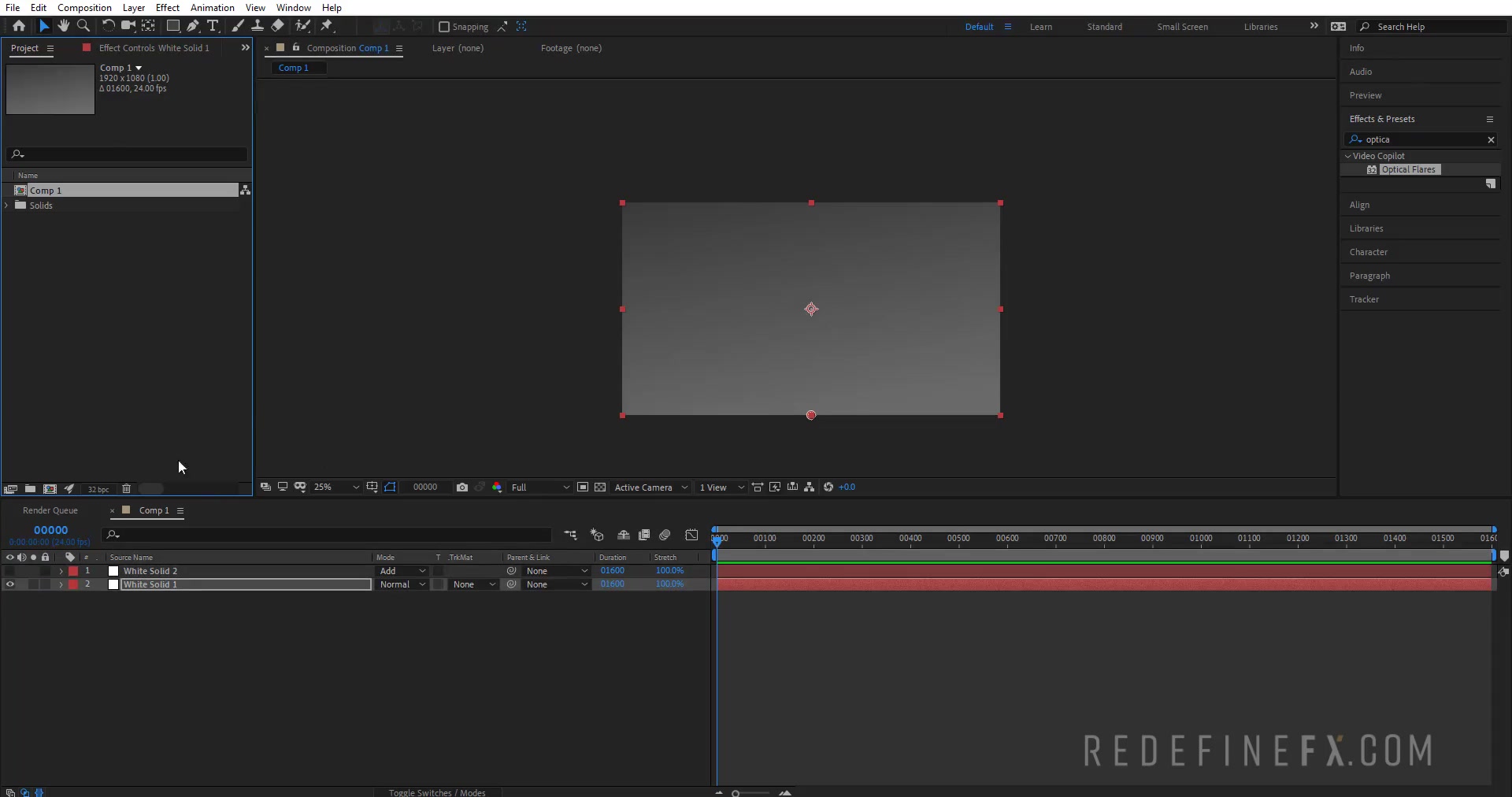1512x797 pixels.
Task: Open the File menu
Action: pyautogui.click(x=13, y=7)
